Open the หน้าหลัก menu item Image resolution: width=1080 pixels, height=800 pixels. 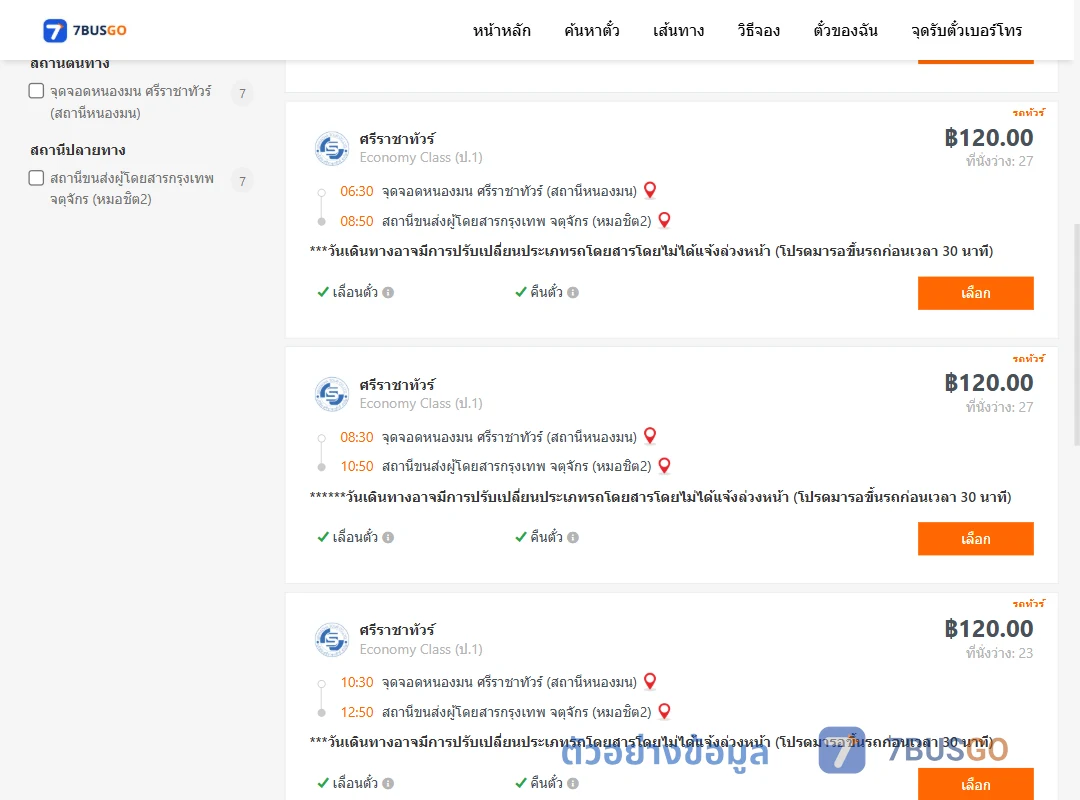point(501,30)
